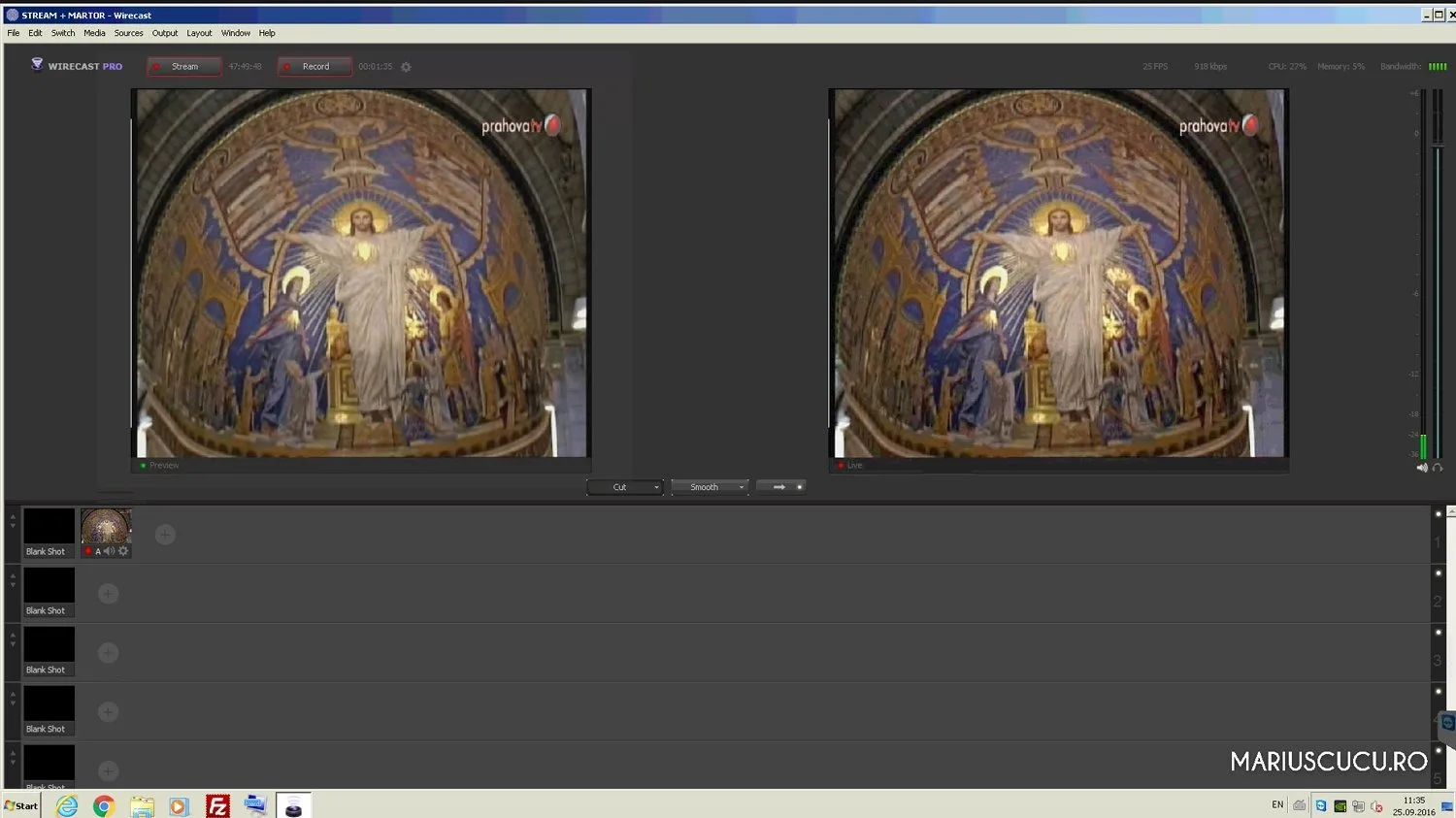Click the Stream button

pyautogui.click(x=184, y=67)
